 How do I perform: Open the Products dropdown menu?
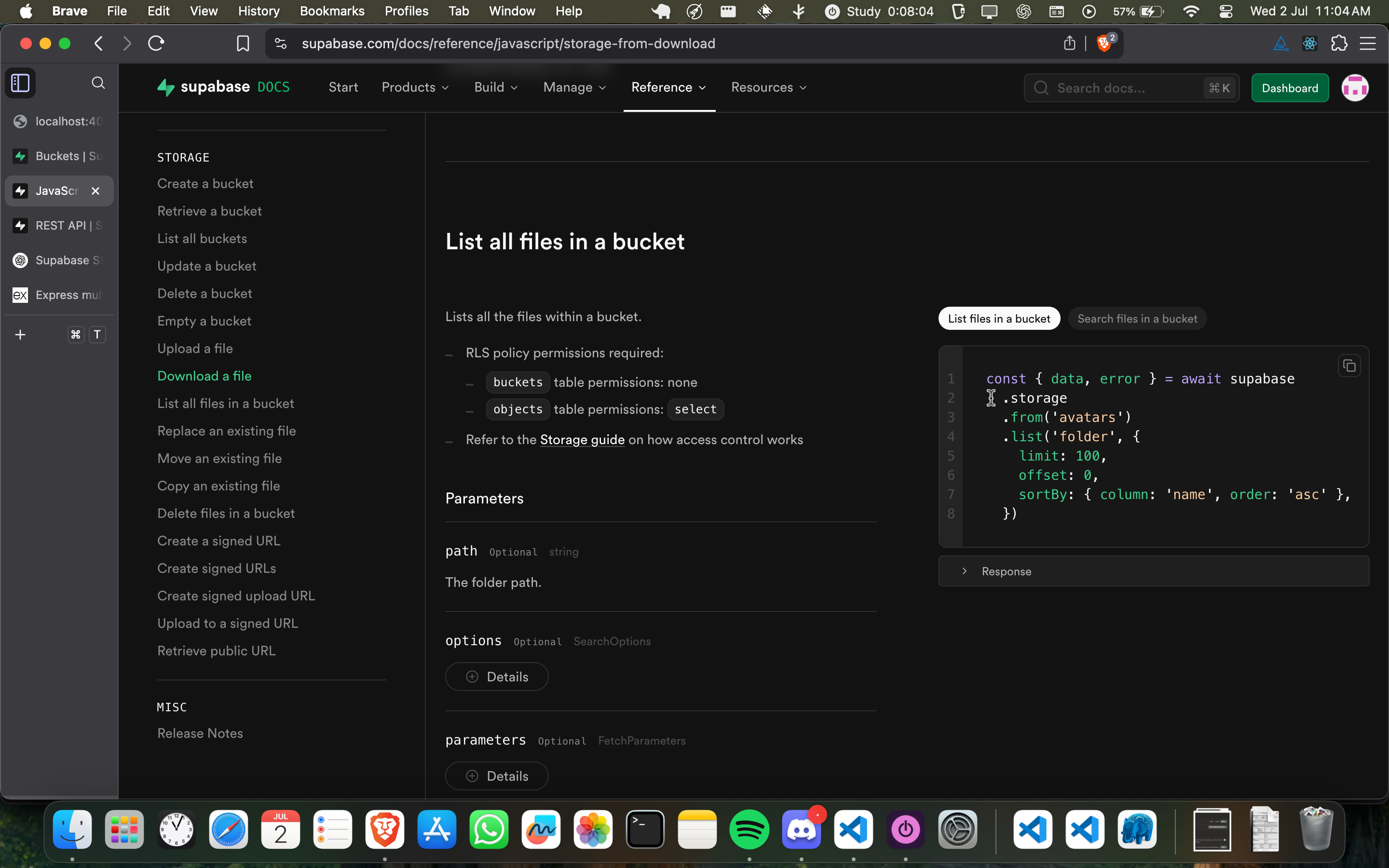click(415, 87)
